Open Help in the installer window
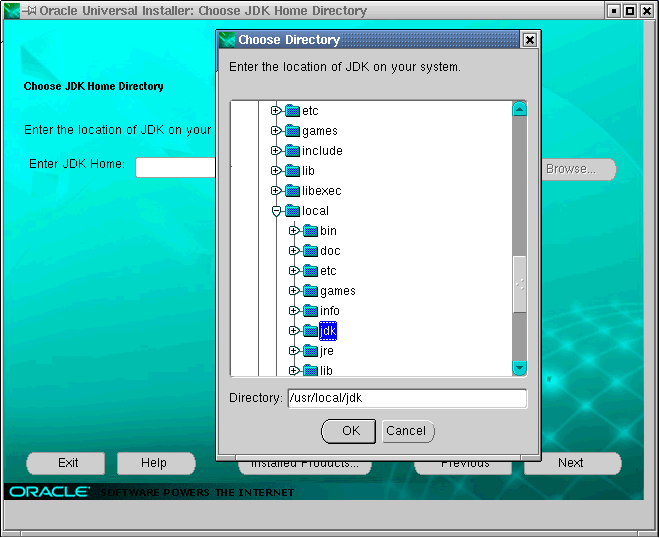Screen dimensions: 659x538 point(156,463)
